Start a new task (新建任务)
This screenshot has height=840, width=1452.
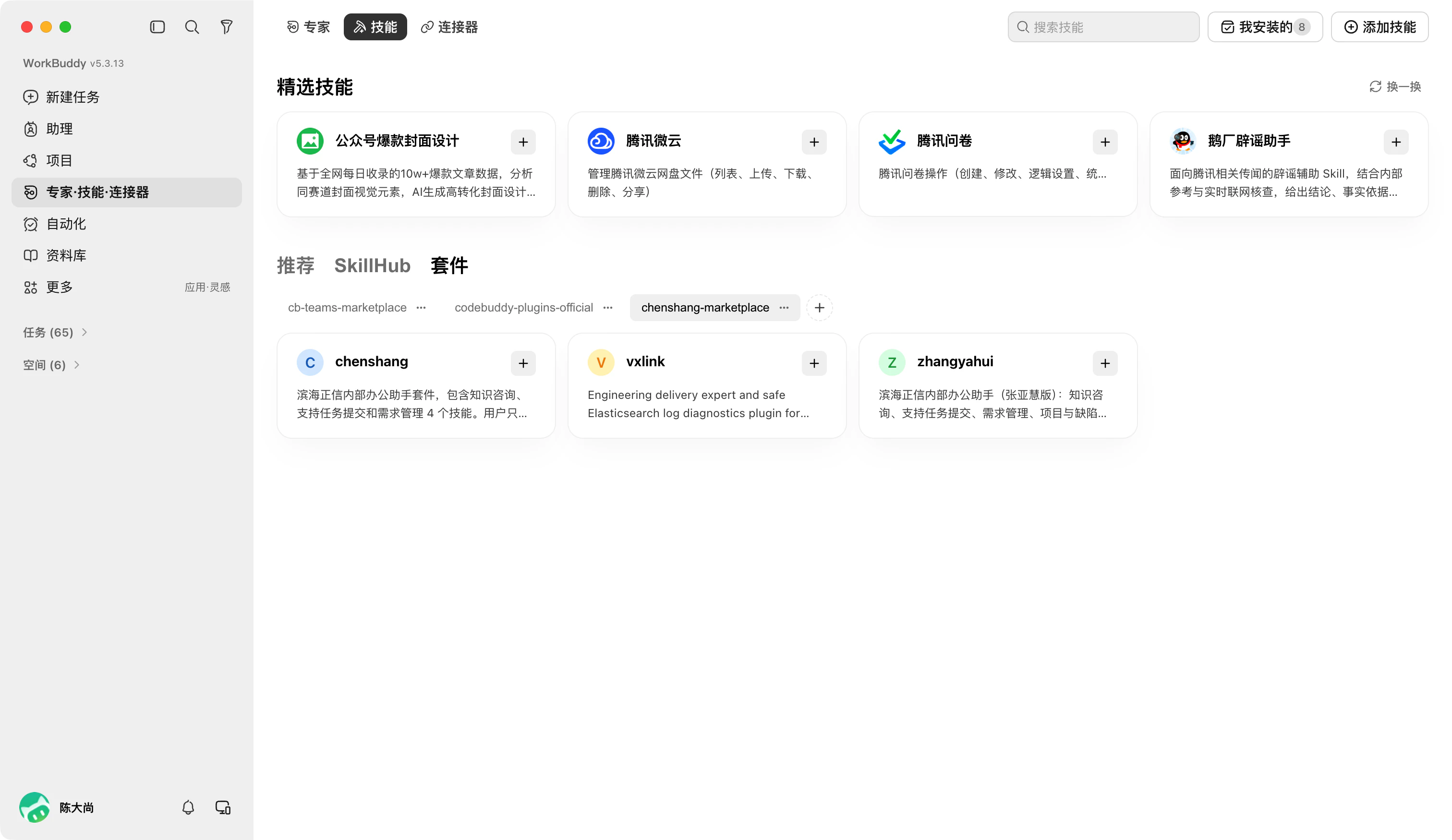coord(127,97)
